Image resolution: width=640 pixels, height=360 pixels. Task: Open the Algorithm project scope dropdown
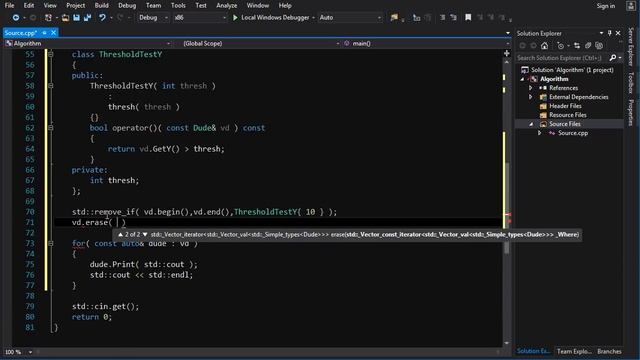click(87, 43)
